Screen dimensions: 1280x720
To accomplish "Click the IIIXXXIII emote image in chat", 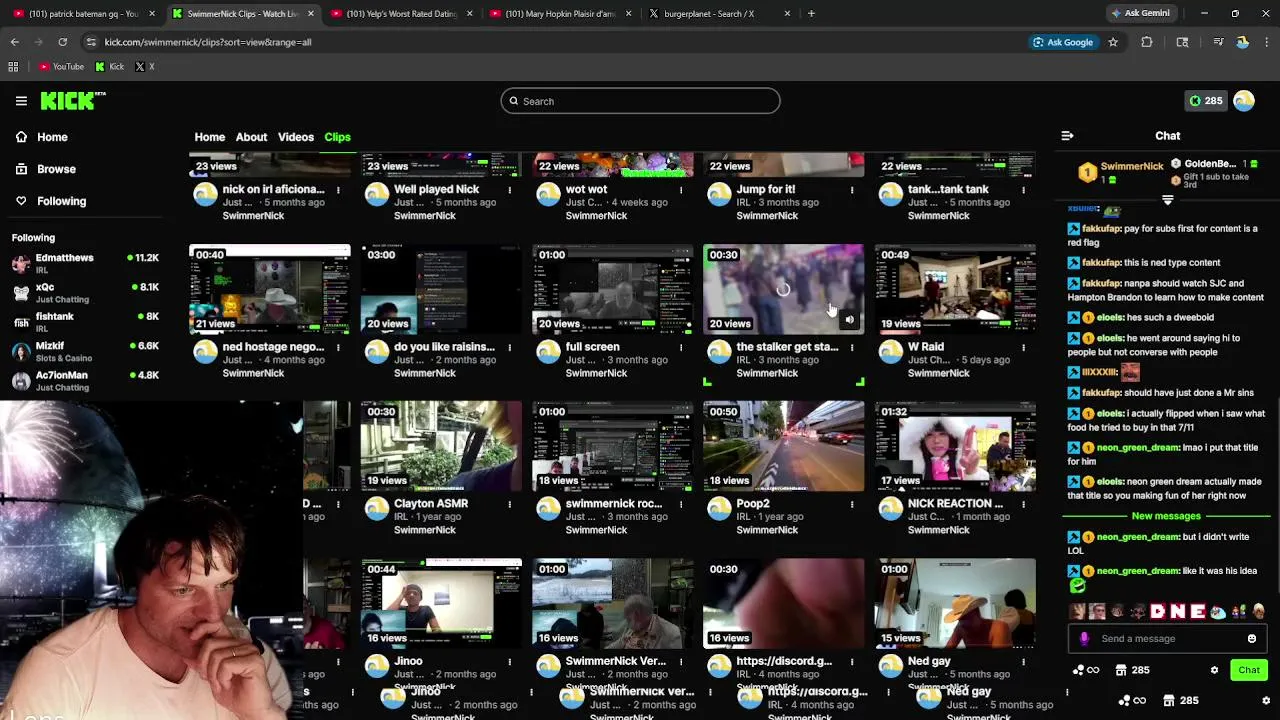I will click(x=1130, y=372).
